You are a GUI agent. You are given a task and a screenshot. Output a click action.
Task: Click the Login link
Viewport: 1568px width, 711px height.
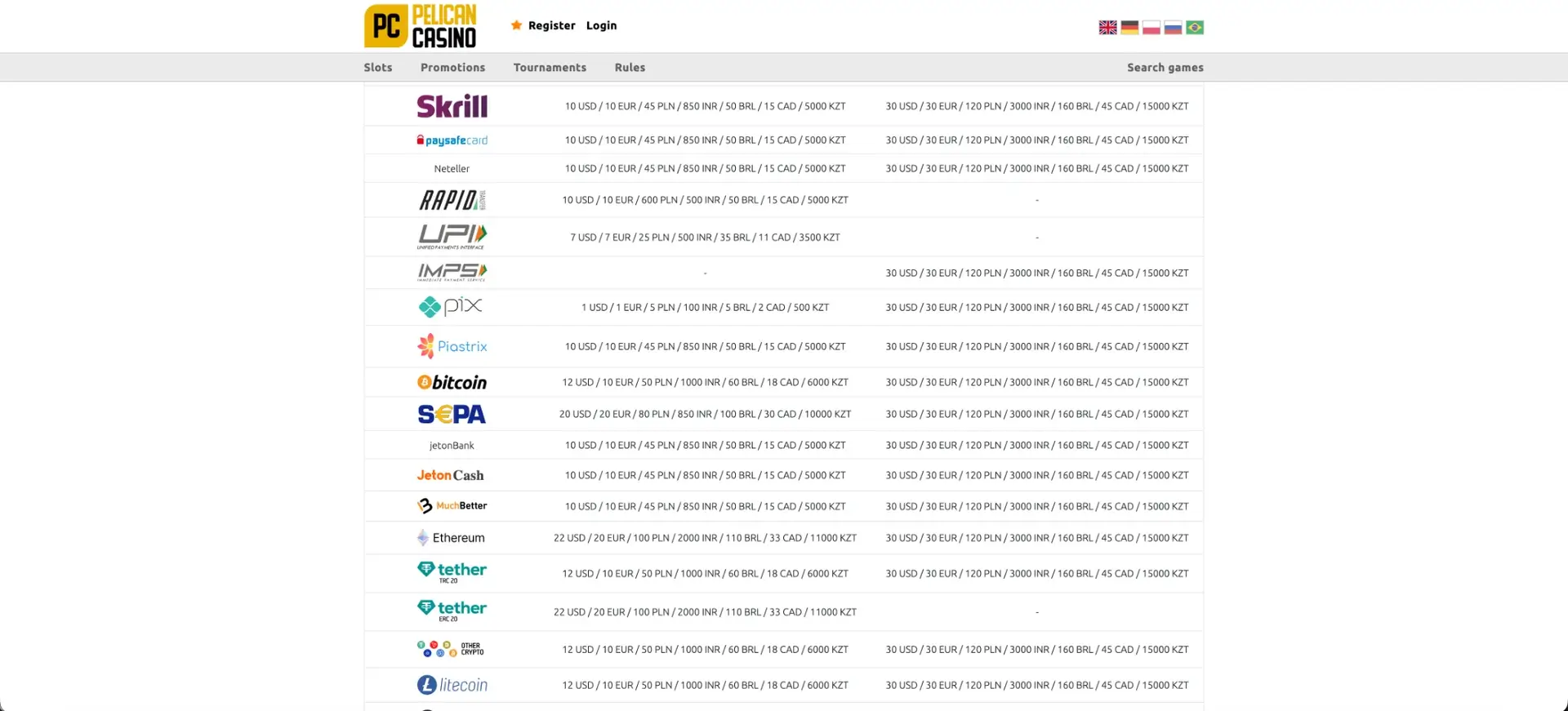(x=601, y=25)
